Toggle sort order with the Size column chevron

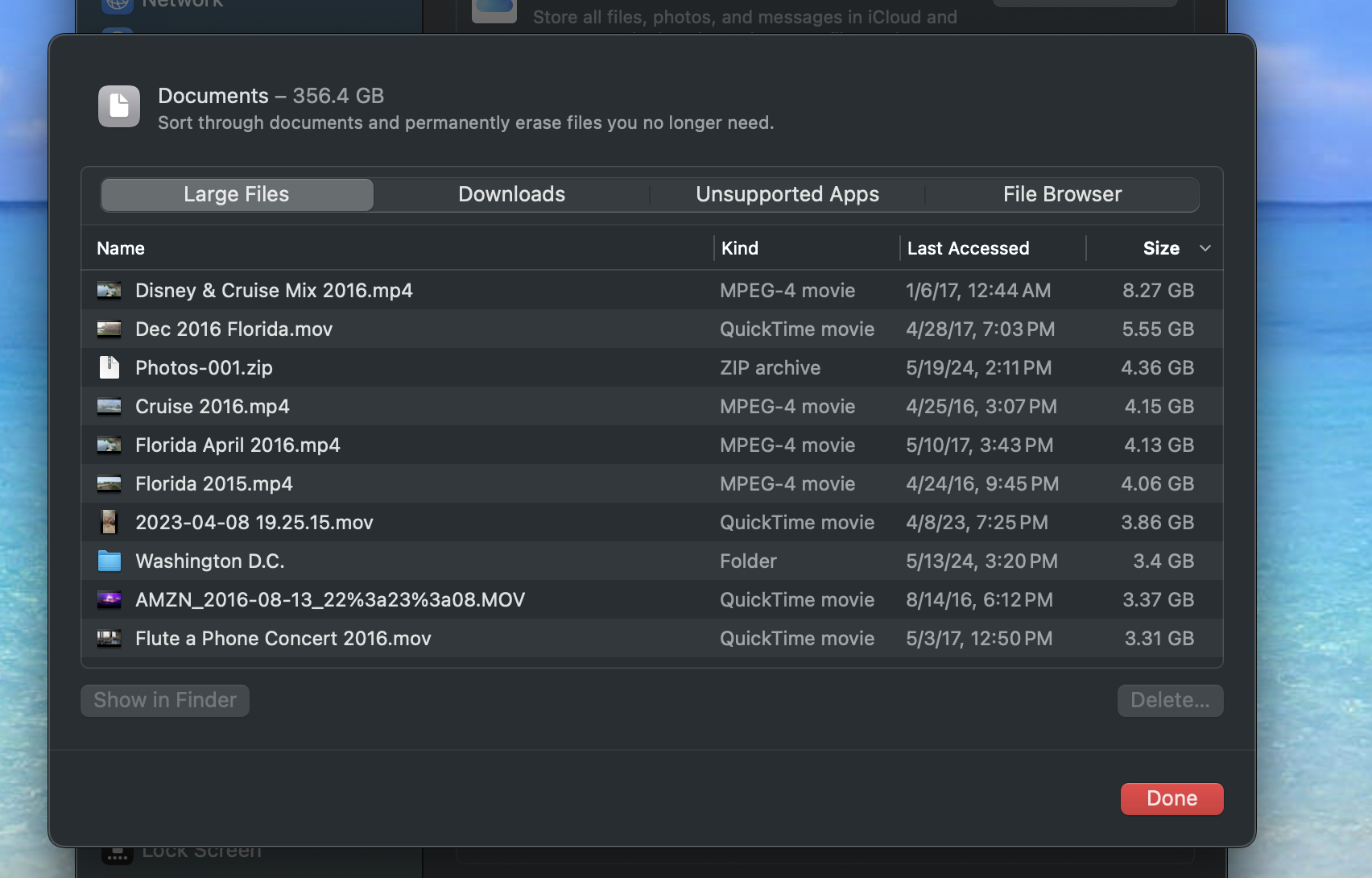pos(1205,248)
